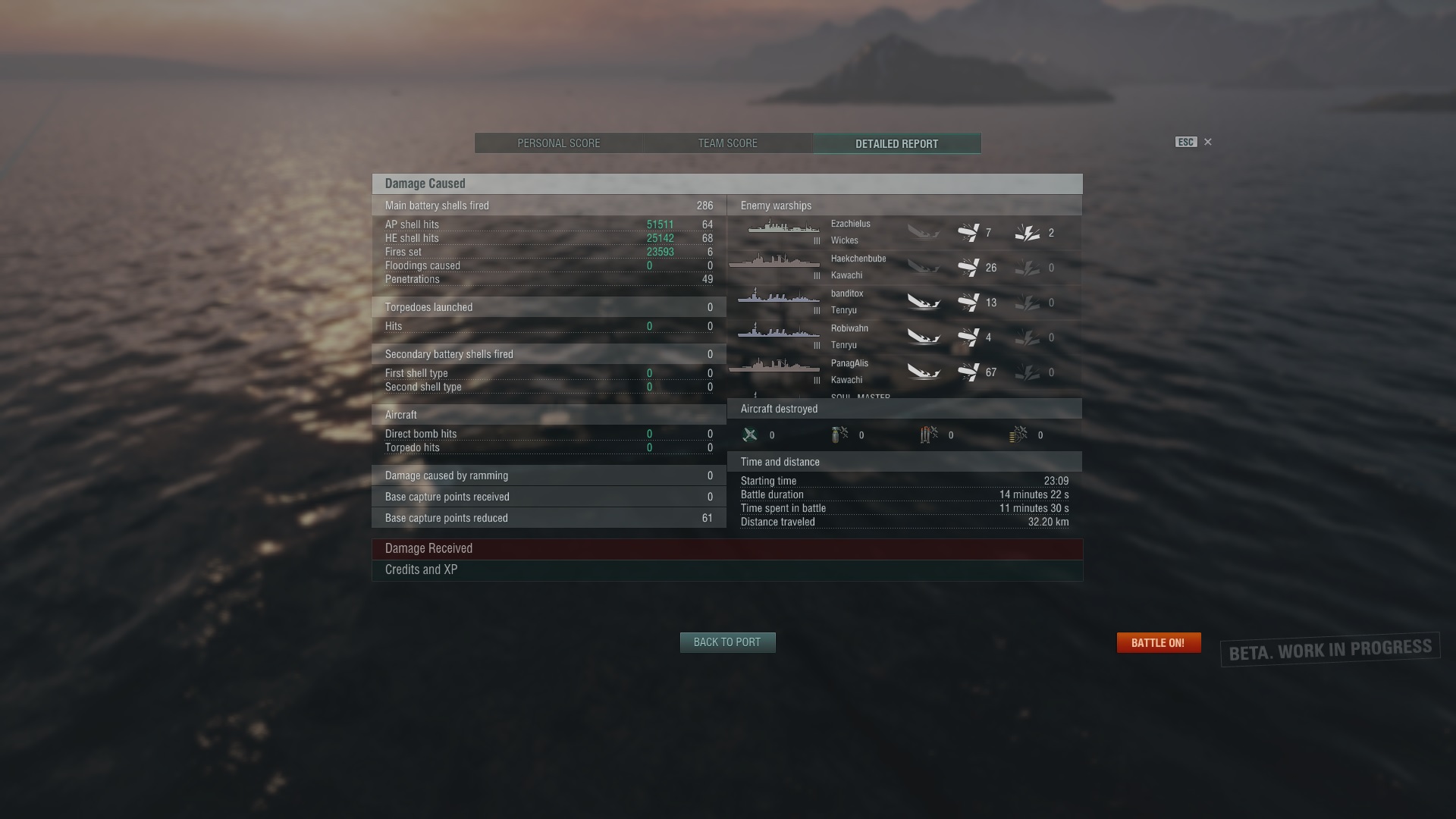Click the dive bomber destroyed icon

click(x=839, y=435)
